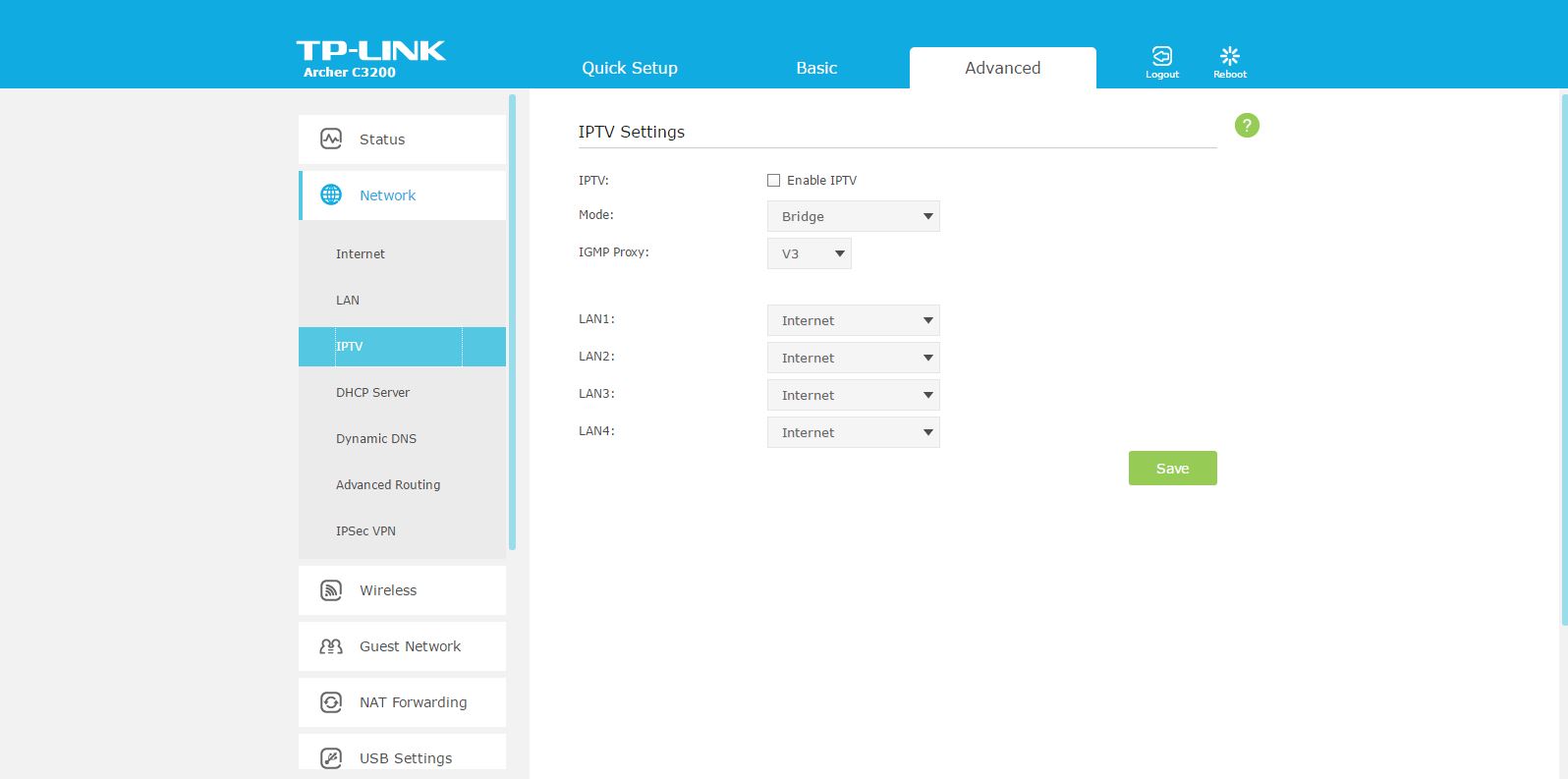
Task: Open the LAN2 dropdown
Action: (853, 358)
